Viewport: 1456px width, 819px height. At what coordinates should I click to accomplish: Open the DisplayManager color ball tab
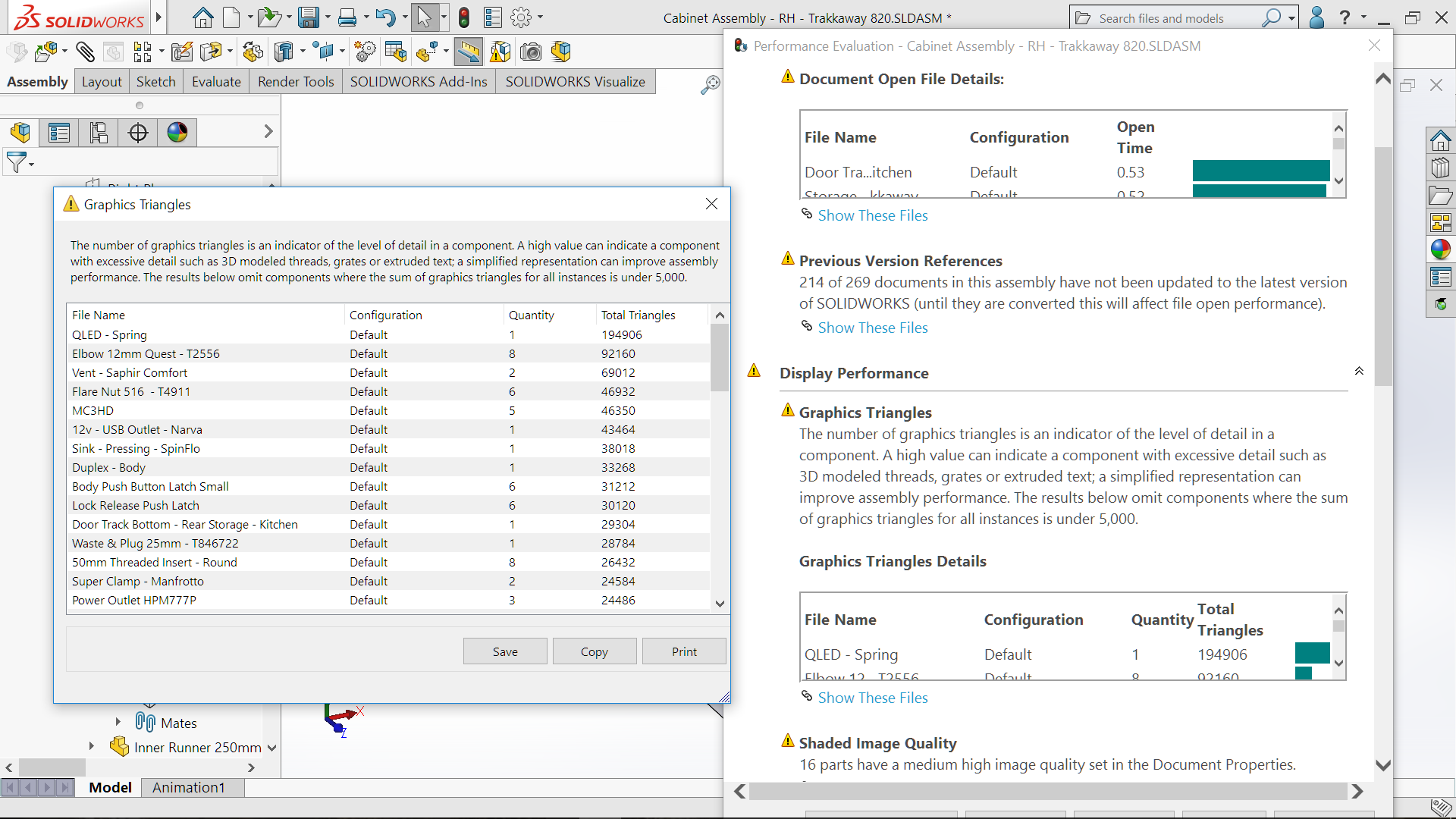tap(177, 133)
